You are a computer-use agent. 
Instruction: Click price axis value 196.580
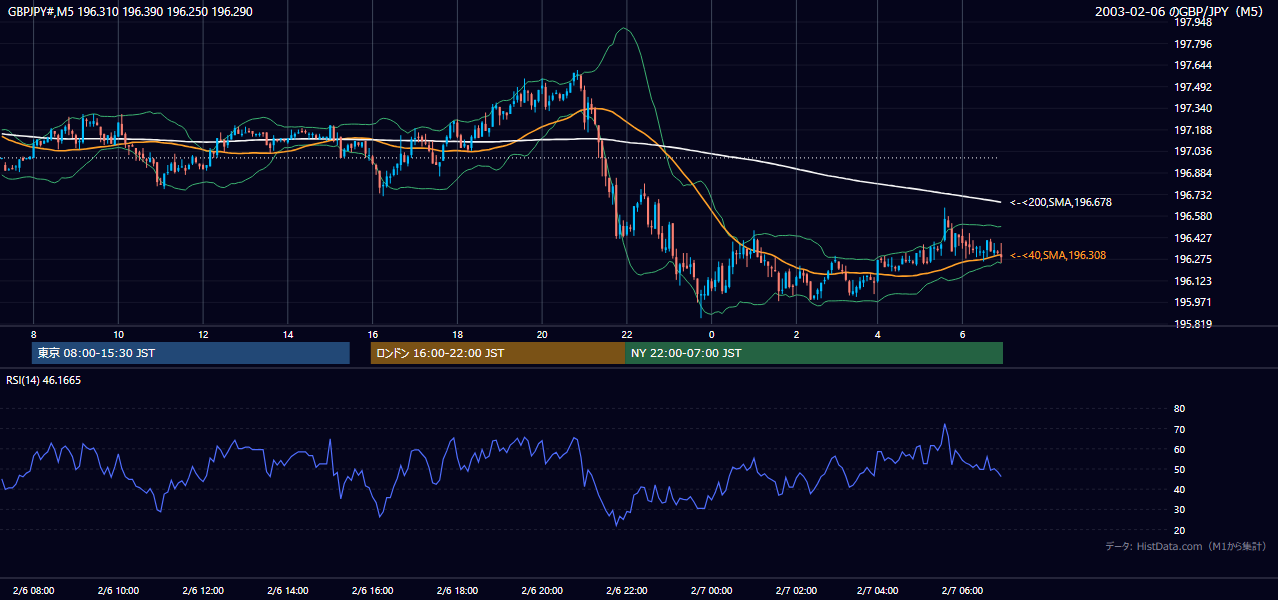pyautogui.click(x=1193, y=216)
